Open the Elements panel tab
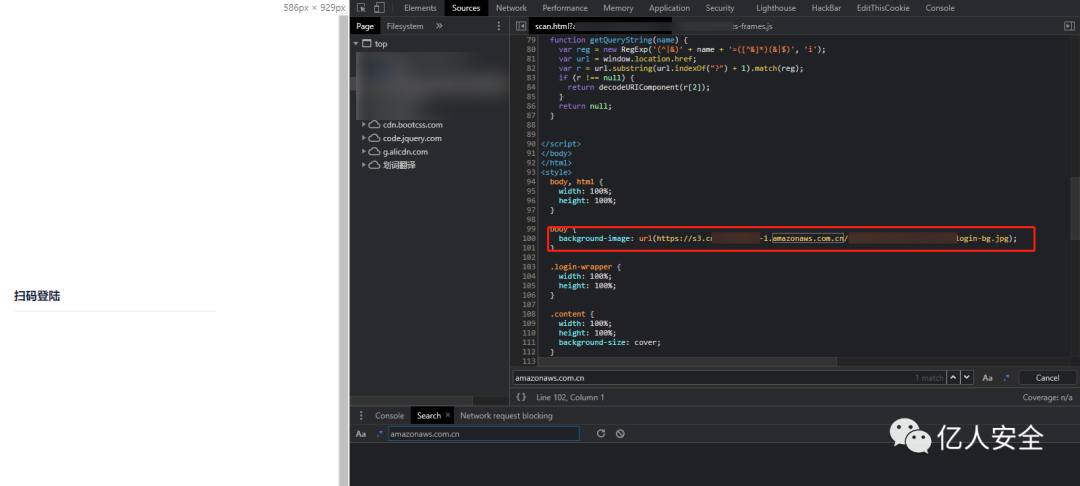 click(x=420, y=8)
